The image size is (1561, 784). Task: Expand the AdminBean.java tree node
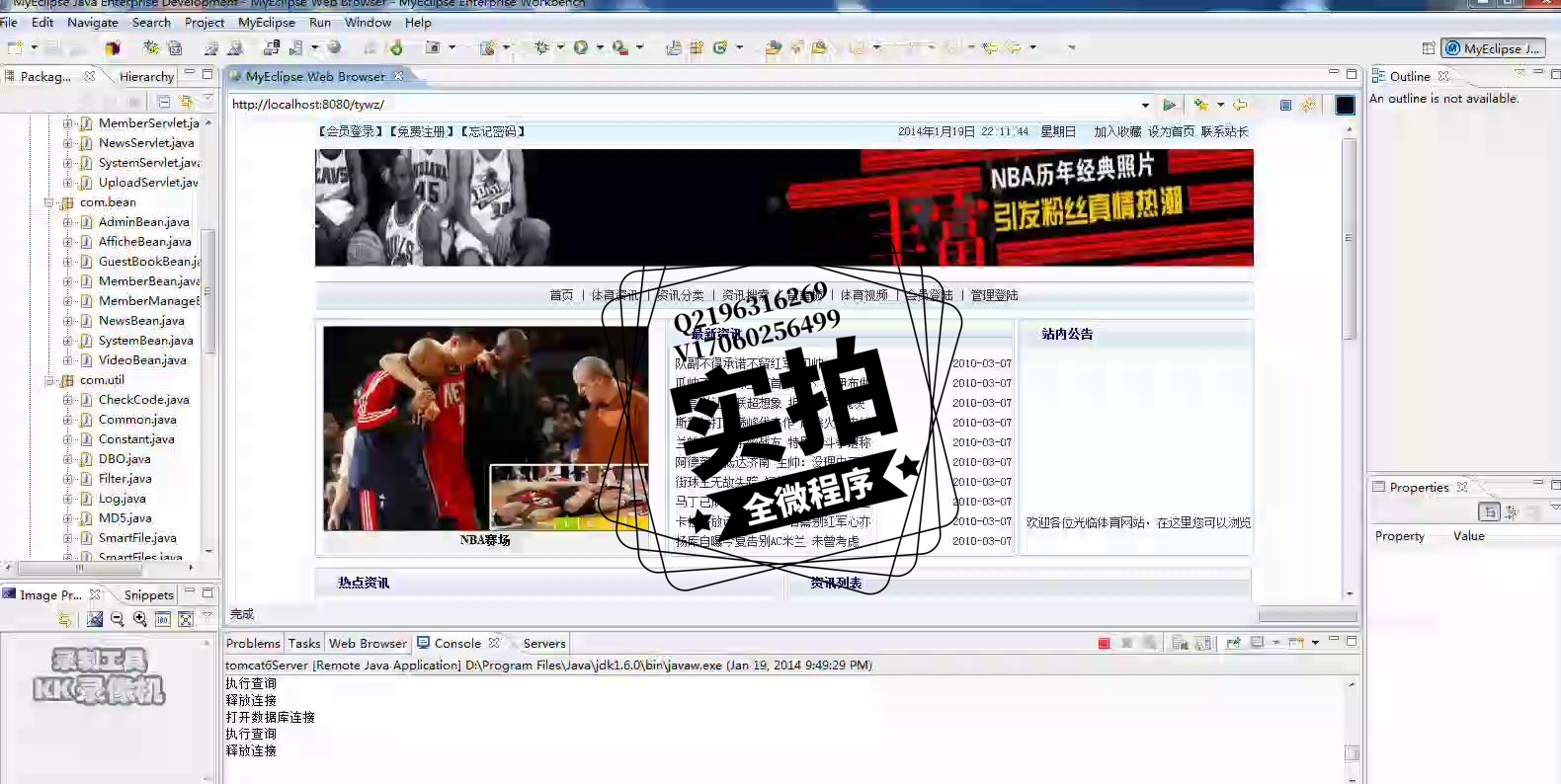67,222
